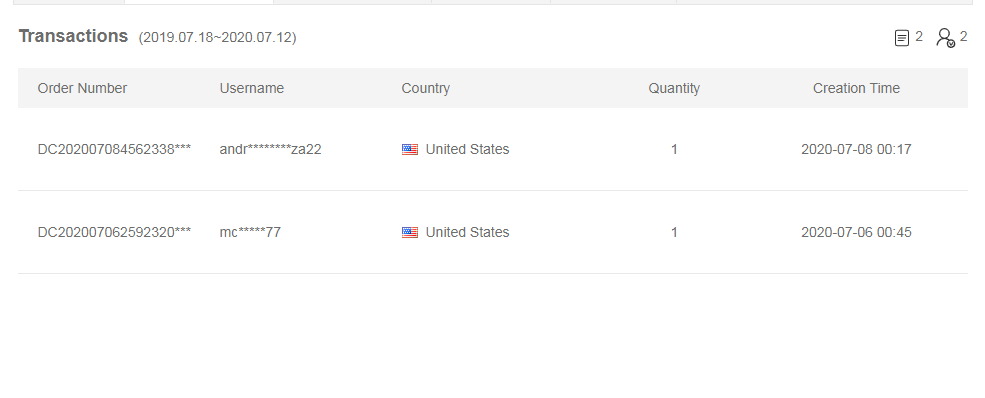Click username andr********za22
The image size is (985, 398).
coord(270,149)
